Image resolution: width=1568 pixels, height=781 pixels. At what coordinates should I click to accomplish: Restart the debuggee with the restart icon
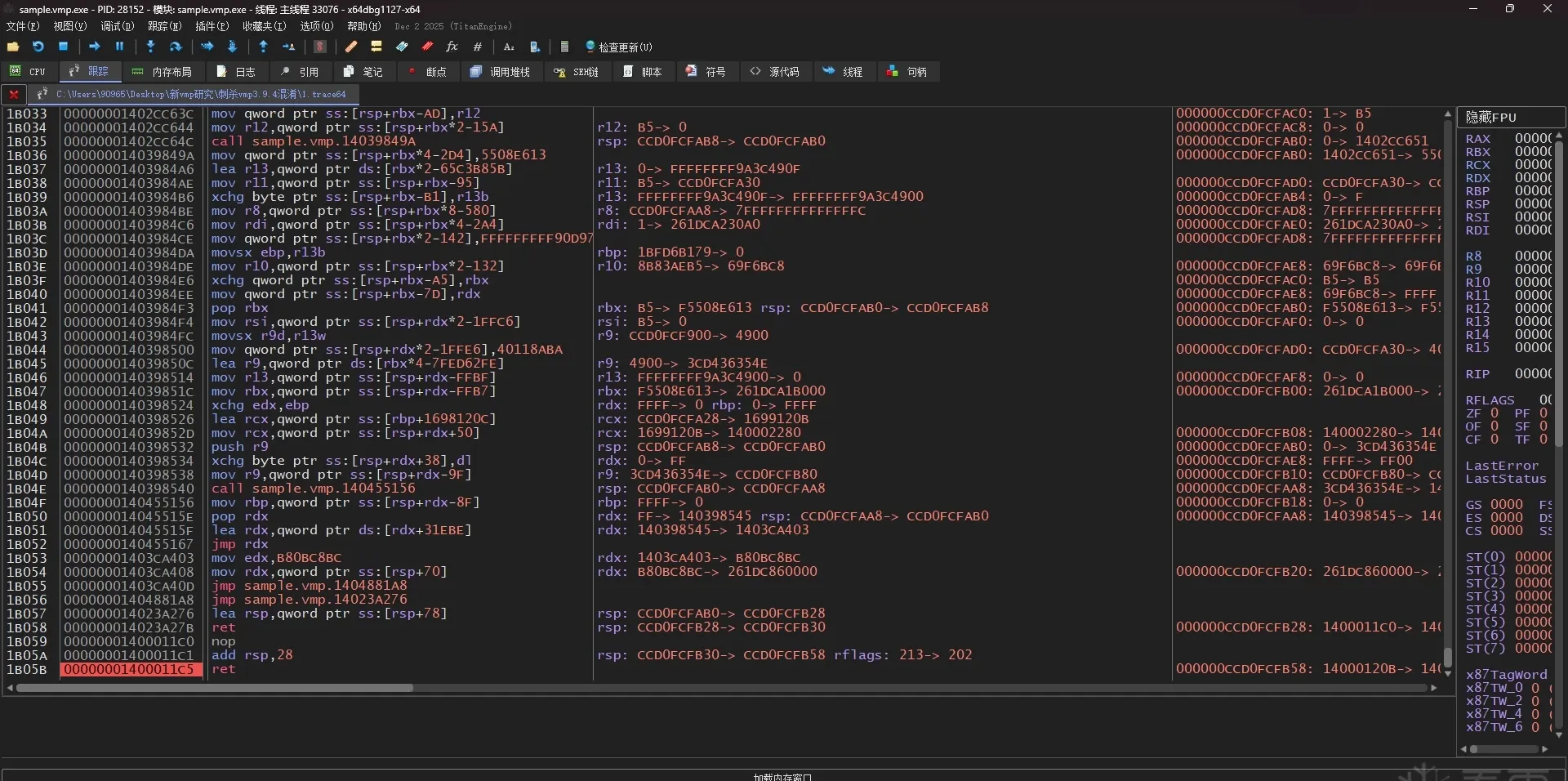tap(38, 47)
